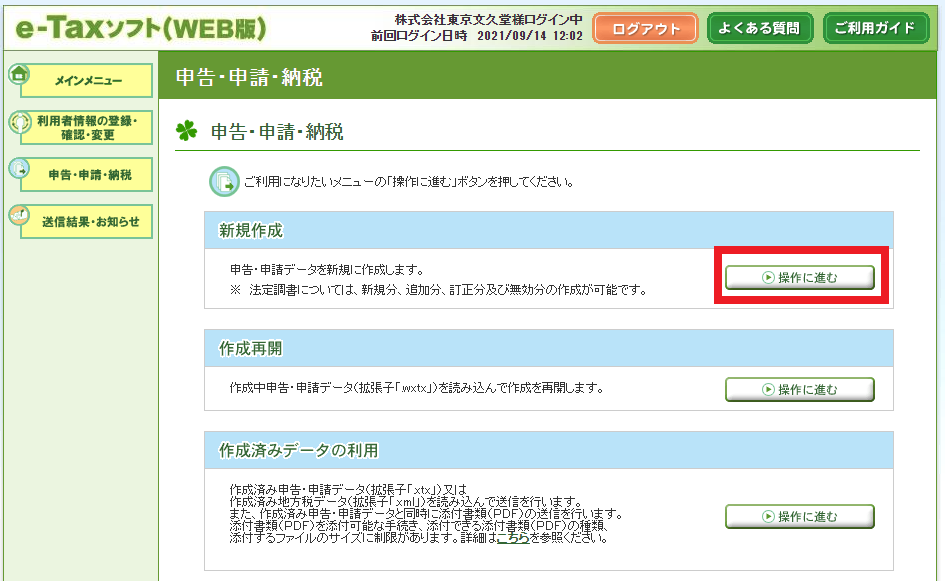The width and height of the screenshot is (945, 581).
Task: Click the e-Taxソフト(WEB版) logo
Action: point(141,28)
